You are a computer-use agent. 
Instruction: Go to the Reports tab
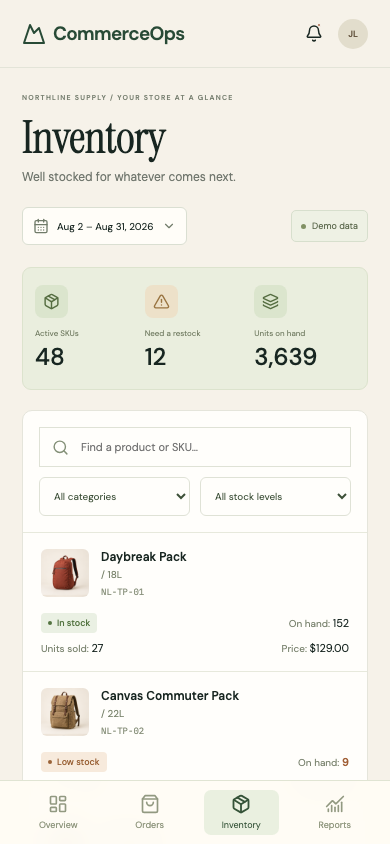(x=335, y=812)
